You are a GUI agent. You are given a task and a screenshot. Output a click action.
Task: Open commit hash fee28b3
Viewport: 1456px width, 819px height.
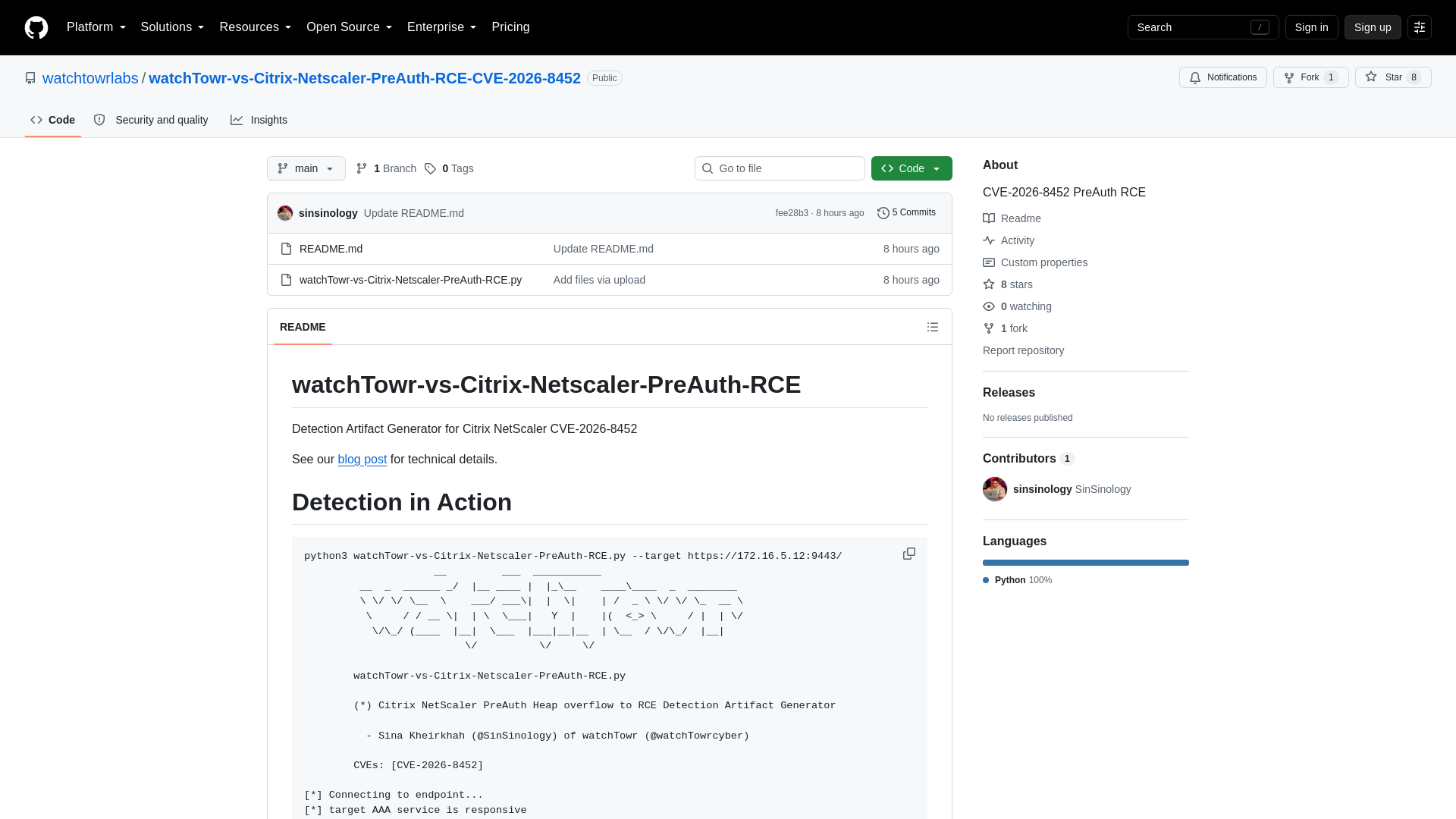tap(792, 213)
